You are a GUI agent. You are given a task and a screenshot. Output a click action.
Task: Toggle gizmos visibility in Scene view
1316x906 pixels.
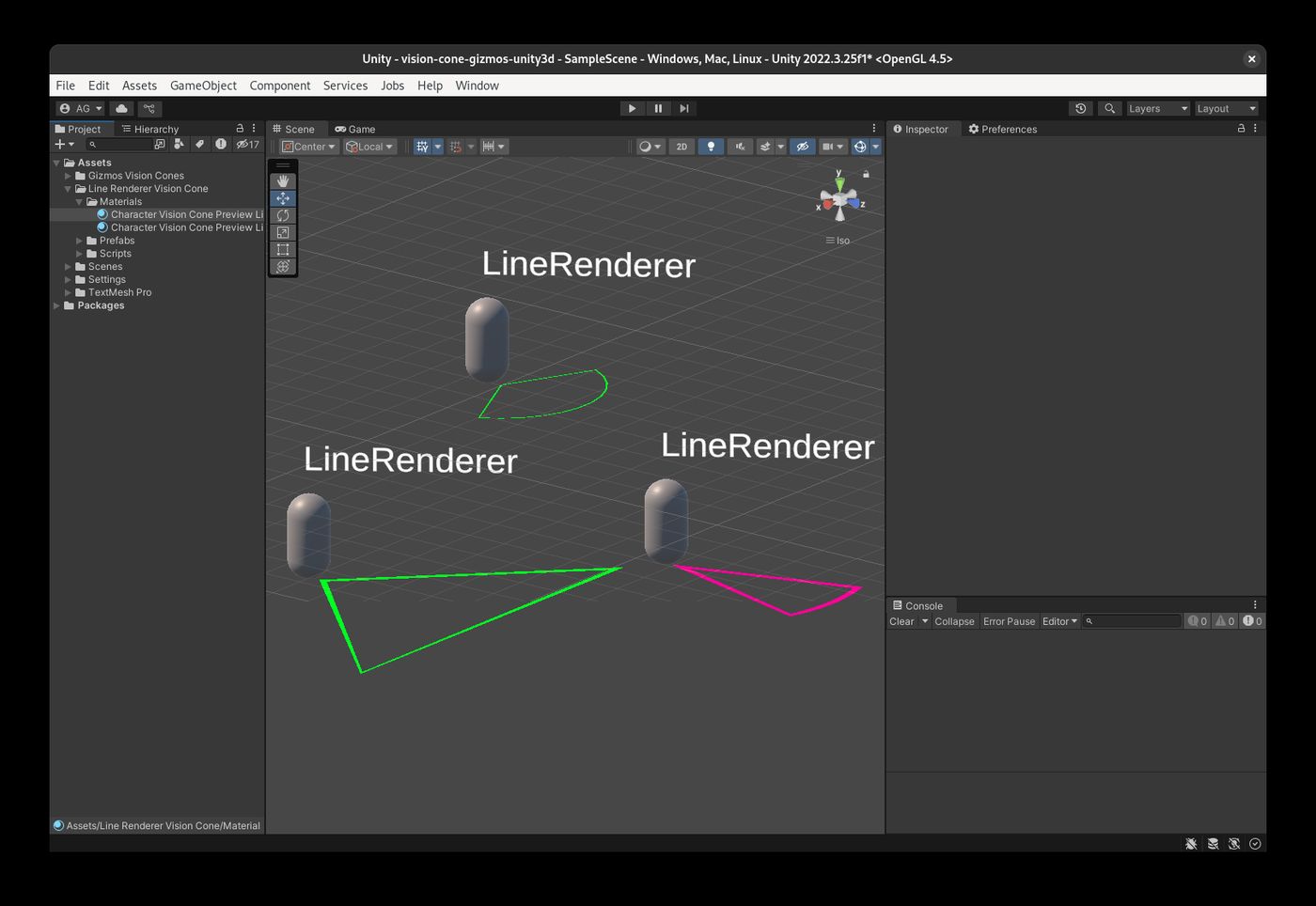pyautogui.click(x=859, y=147)
